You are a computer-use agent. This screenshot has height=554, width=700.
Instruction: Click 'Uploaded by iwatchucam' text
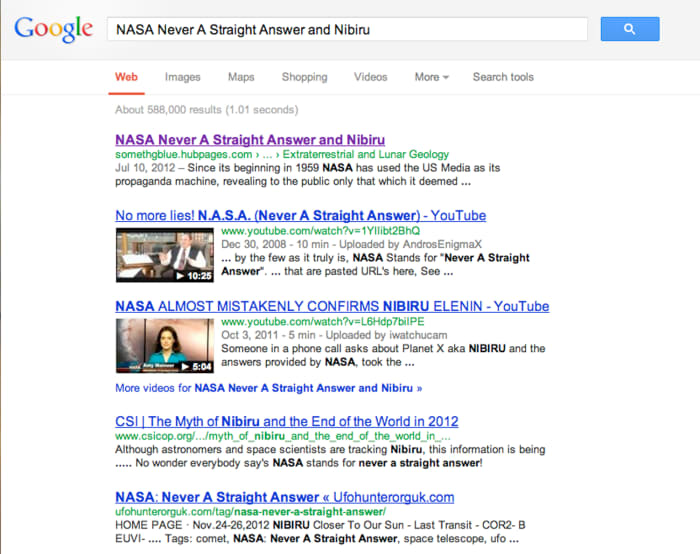tap(386, 335)
